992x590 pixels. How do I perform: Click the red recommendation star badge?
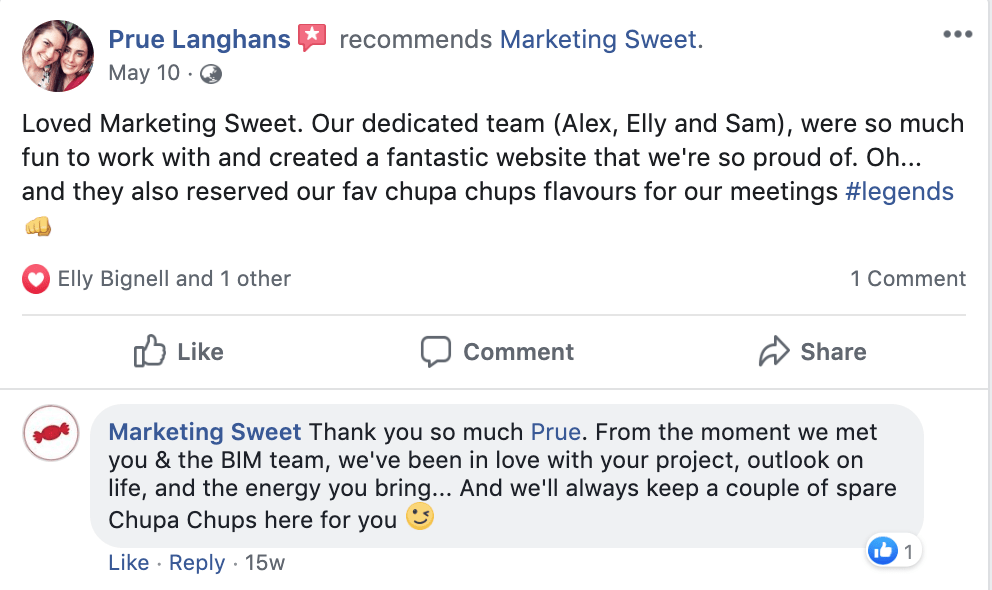(313, 39)
